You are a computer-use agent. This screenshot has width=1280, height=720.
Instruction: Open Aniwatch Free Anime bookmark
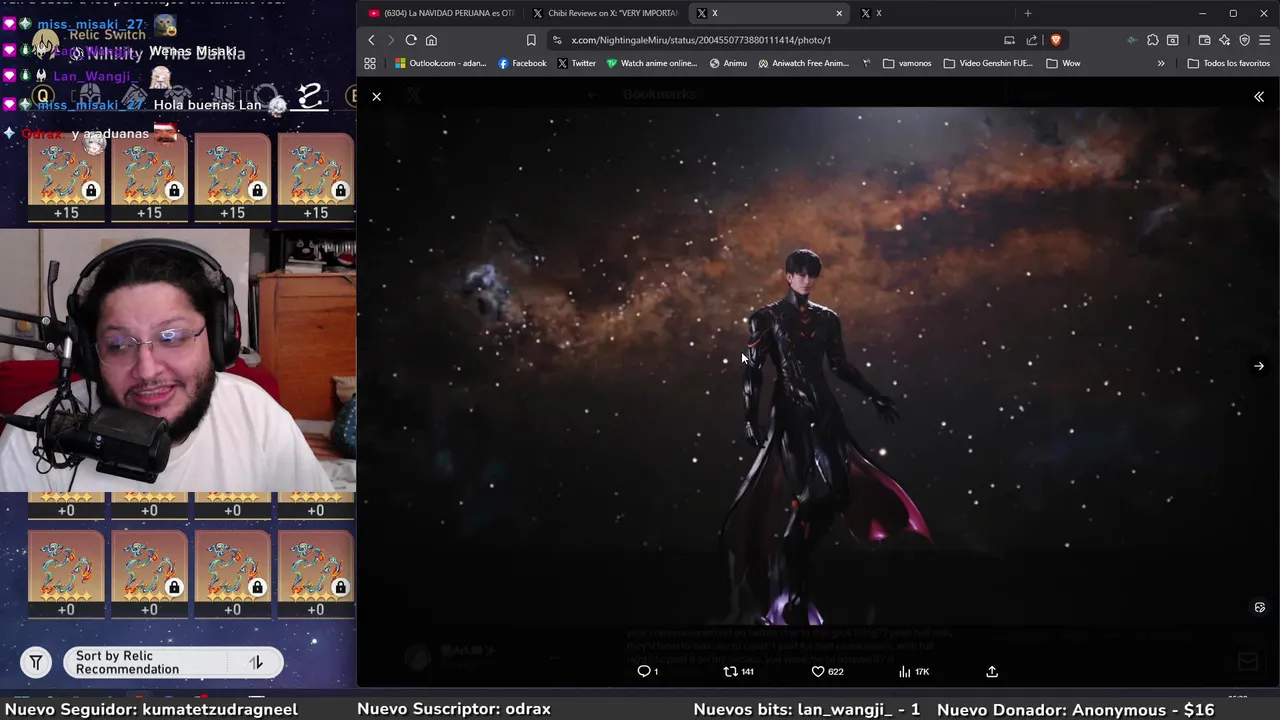pos(803,63)
